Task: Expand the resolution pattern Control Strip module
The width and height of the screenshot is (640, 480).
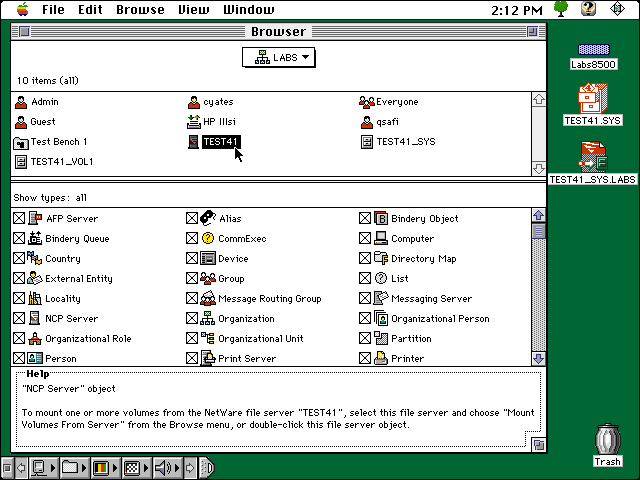Action: click(x=136, y=468)
